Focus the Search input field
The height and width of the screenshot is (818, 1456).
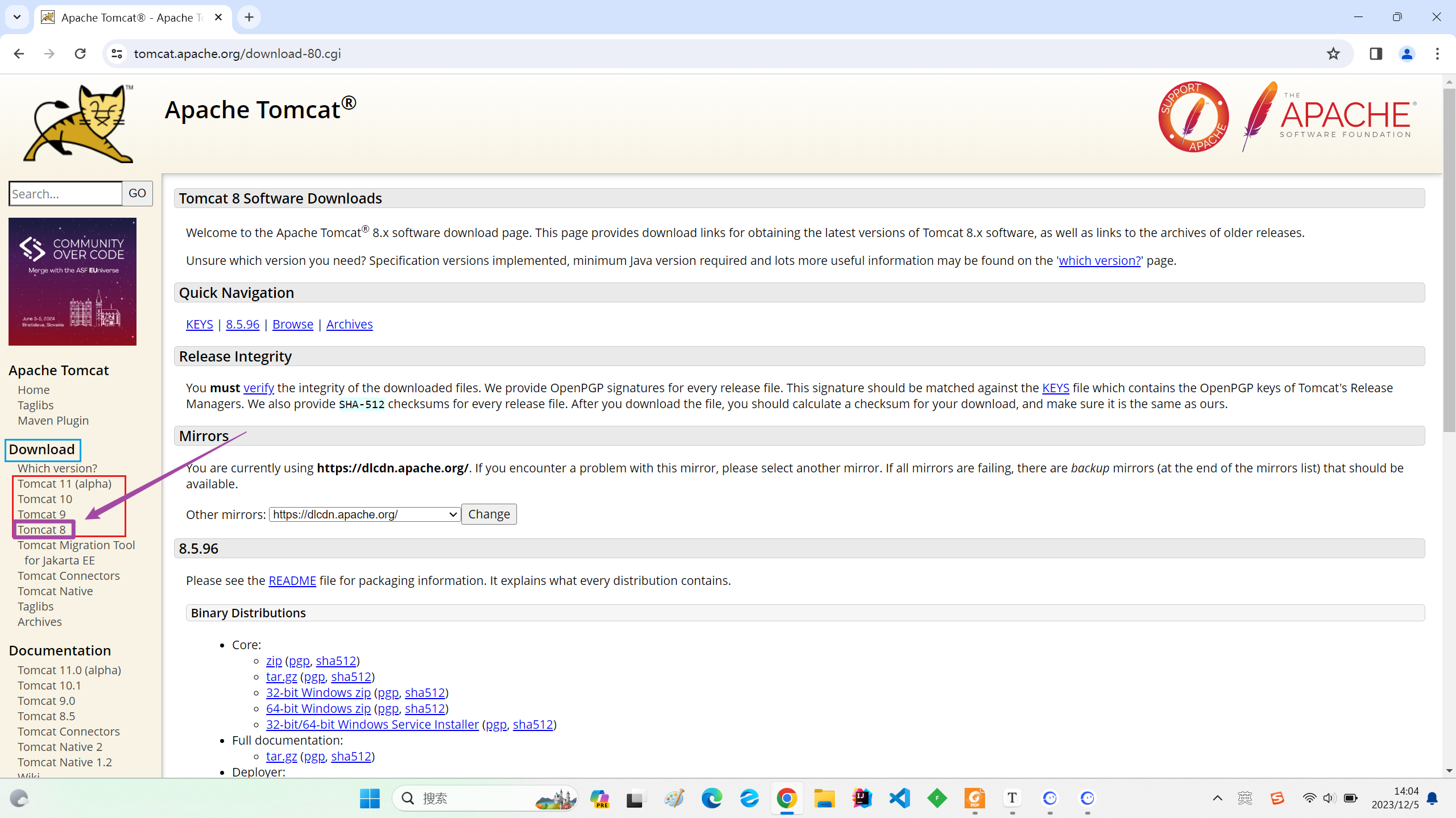click(x=66, y=193)
